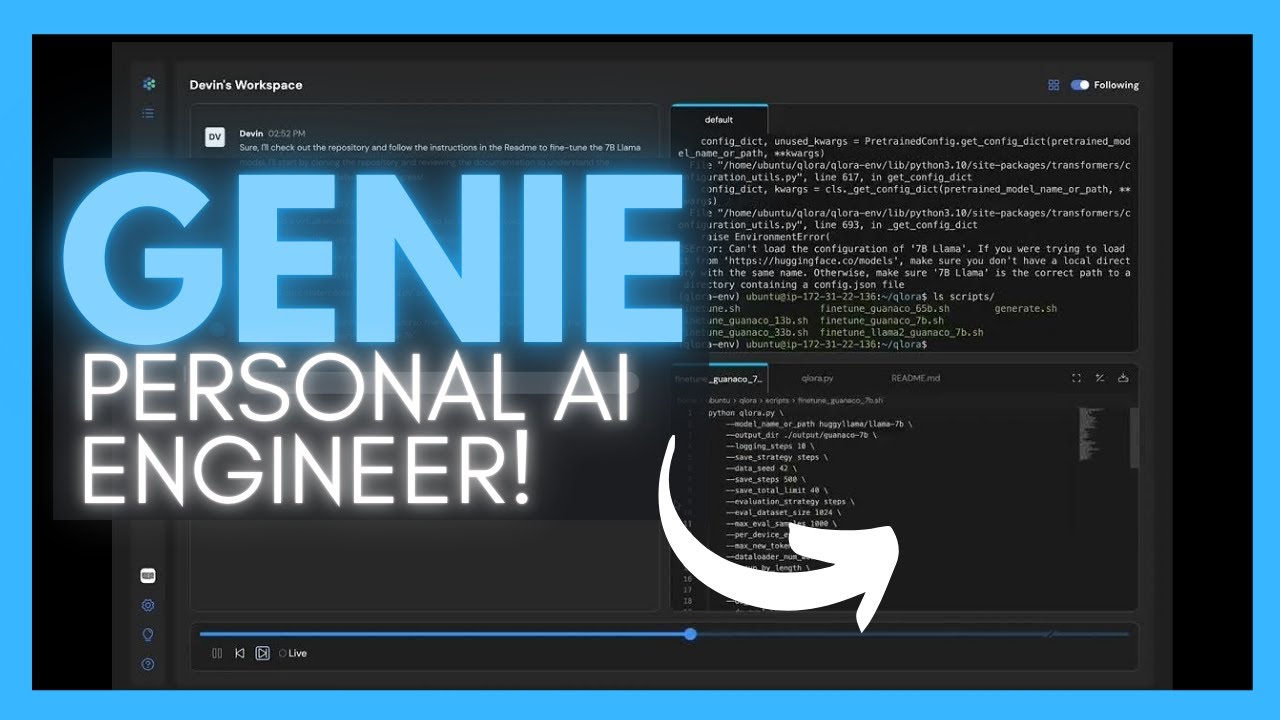Select the finetune_guanaco_7 editor tab
The image size is (1280, 720).
719,379
